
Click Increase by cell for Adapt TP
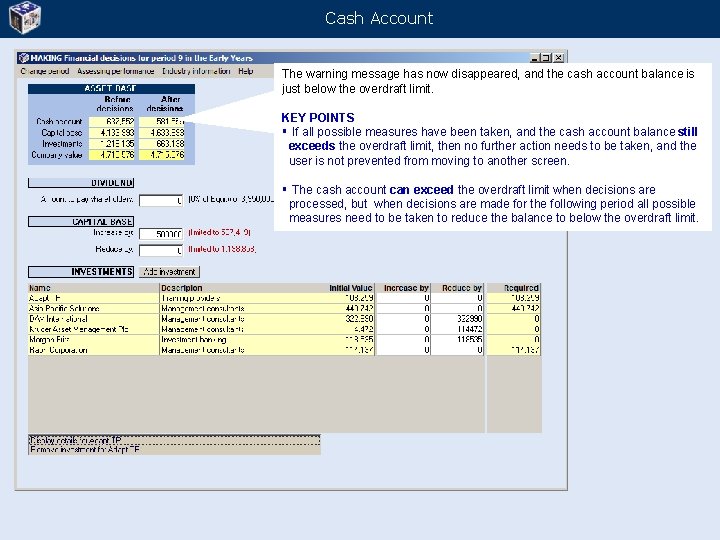tap(403, 298)
